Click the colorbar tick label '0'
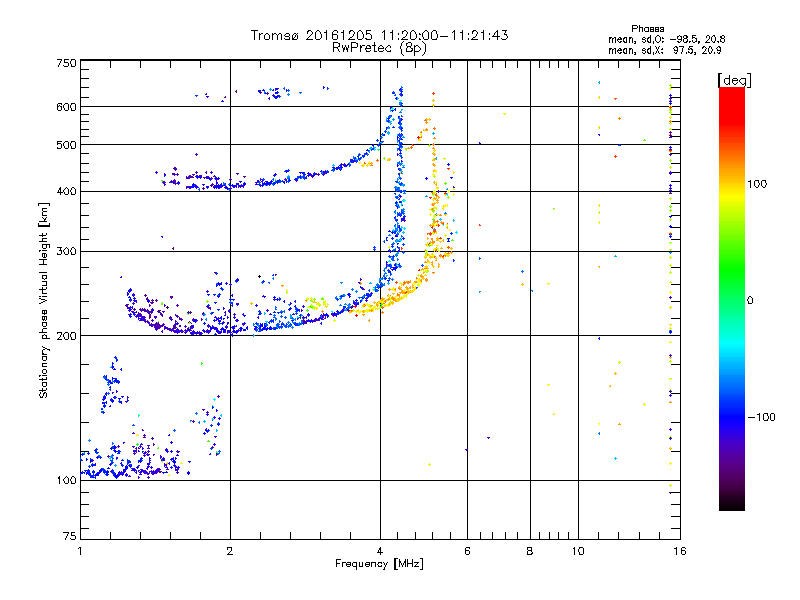 750,301
